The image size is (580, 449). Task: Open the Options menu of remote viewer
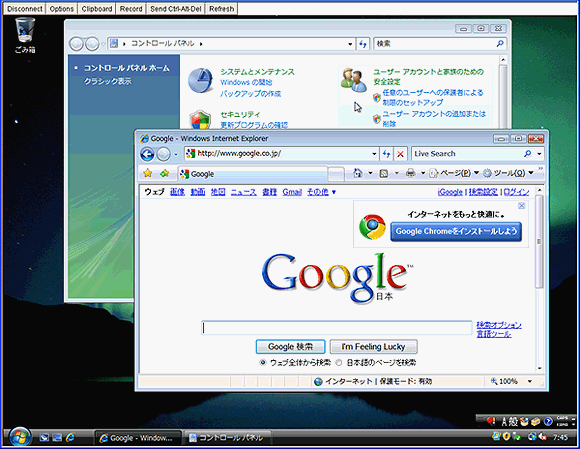click(61, 9)
